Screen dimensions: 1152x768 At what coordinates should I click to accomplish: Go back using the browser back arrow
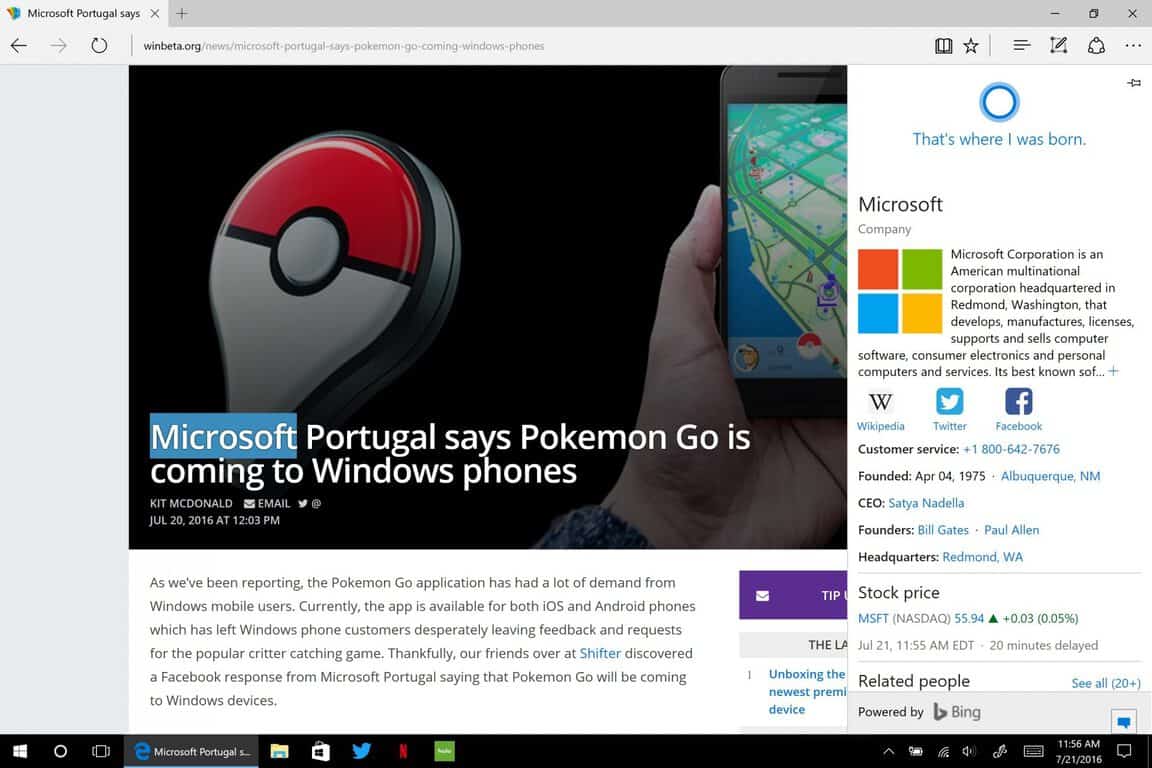click(19, 46)
